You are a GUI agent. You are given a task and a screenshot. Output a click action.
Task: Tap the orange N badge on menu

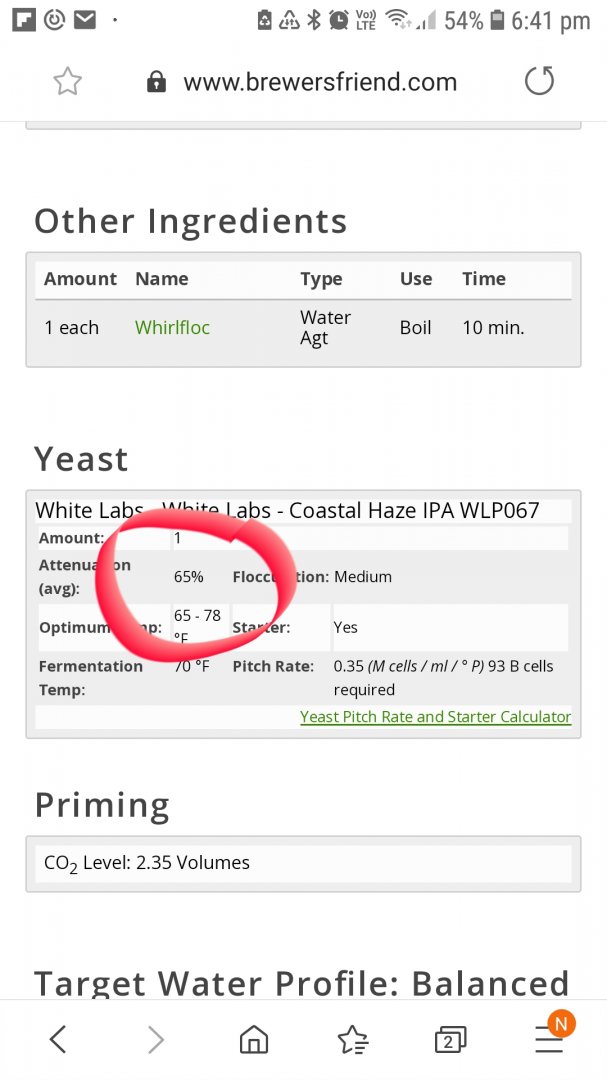[561, 1023]
